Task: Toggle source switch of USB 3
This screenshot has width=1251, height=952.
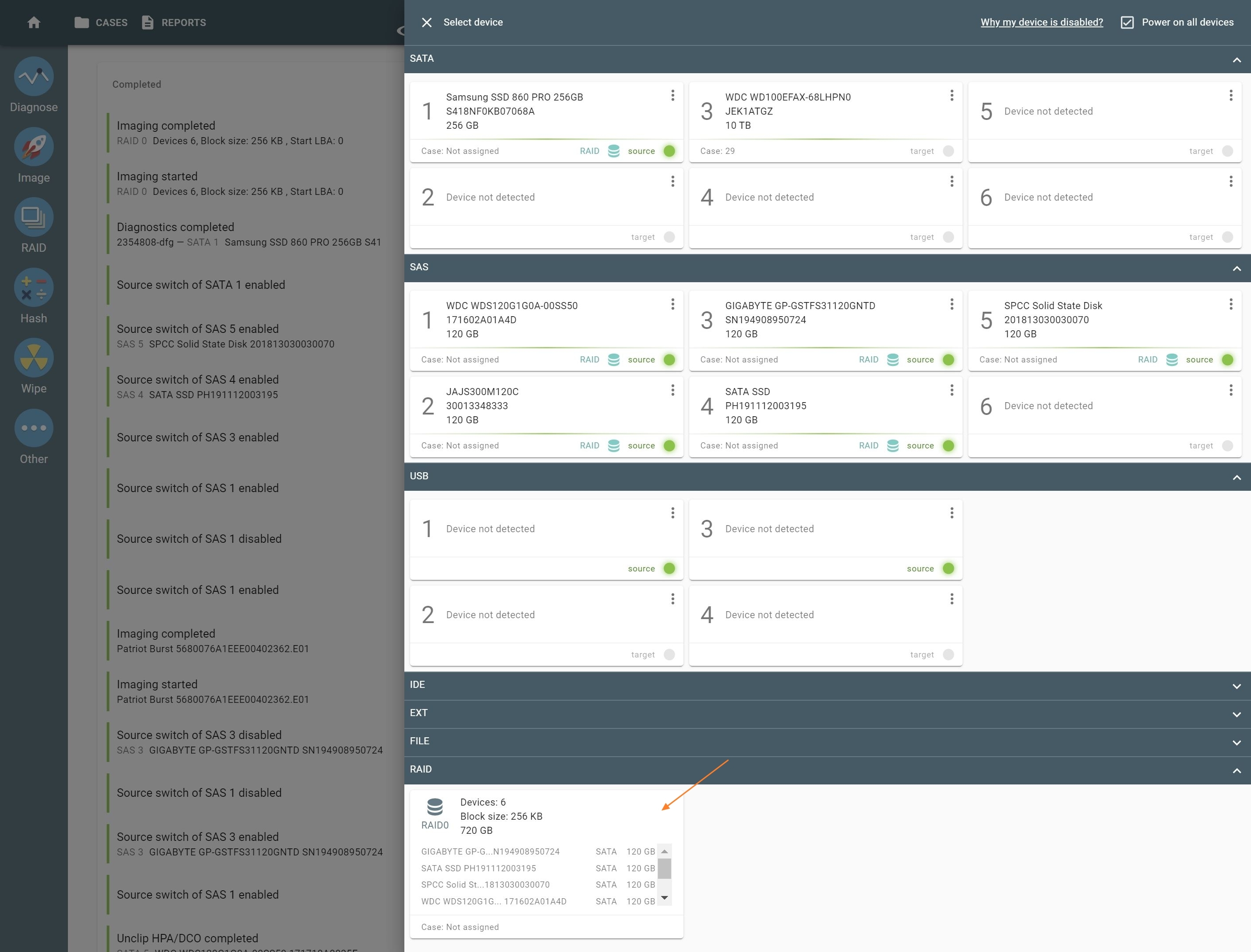Action: [x=949, y=568]
